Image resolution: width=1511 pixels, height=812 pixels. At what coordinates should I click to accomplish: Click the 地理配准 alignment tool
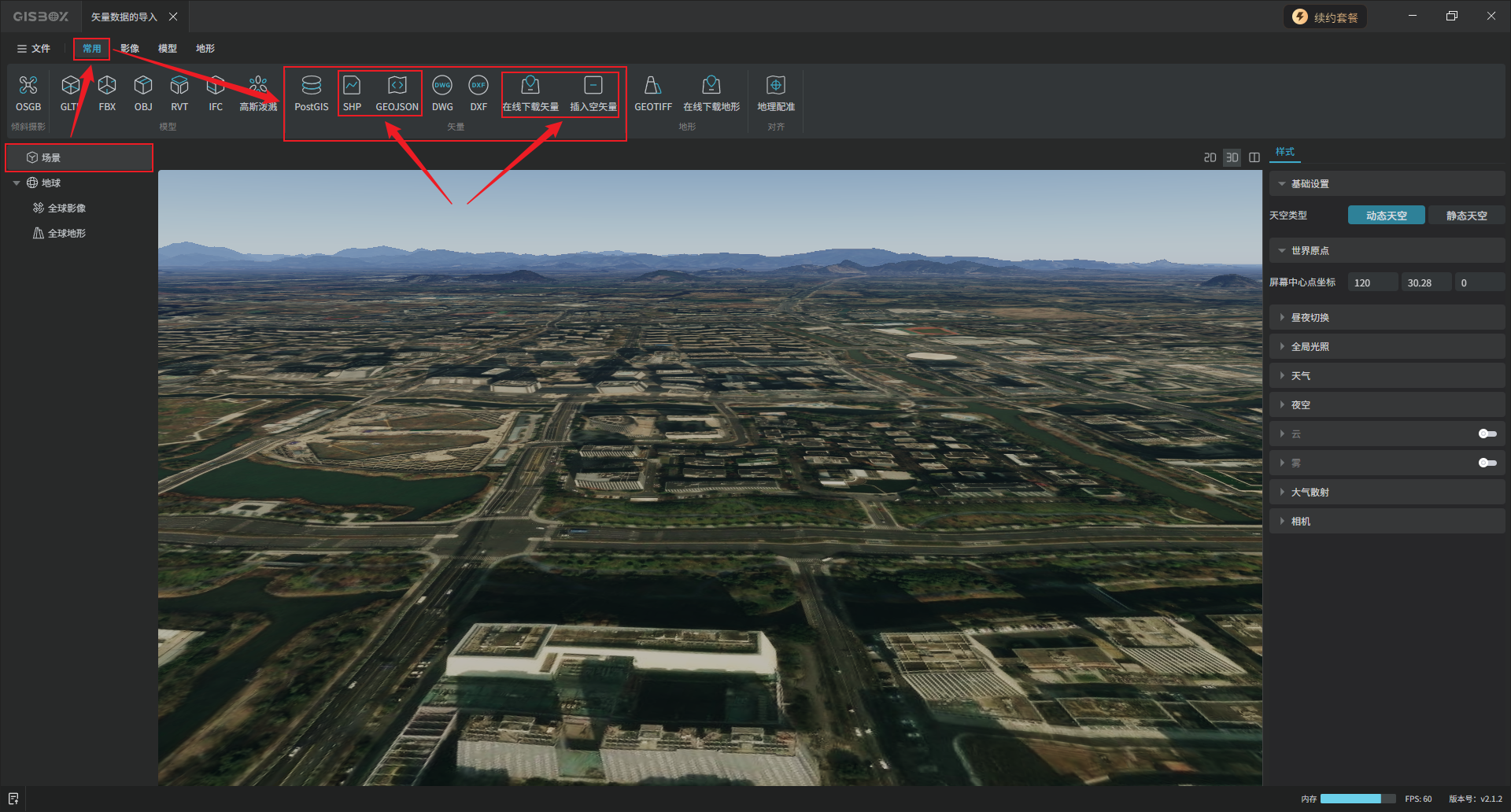[x=775, y=93]
